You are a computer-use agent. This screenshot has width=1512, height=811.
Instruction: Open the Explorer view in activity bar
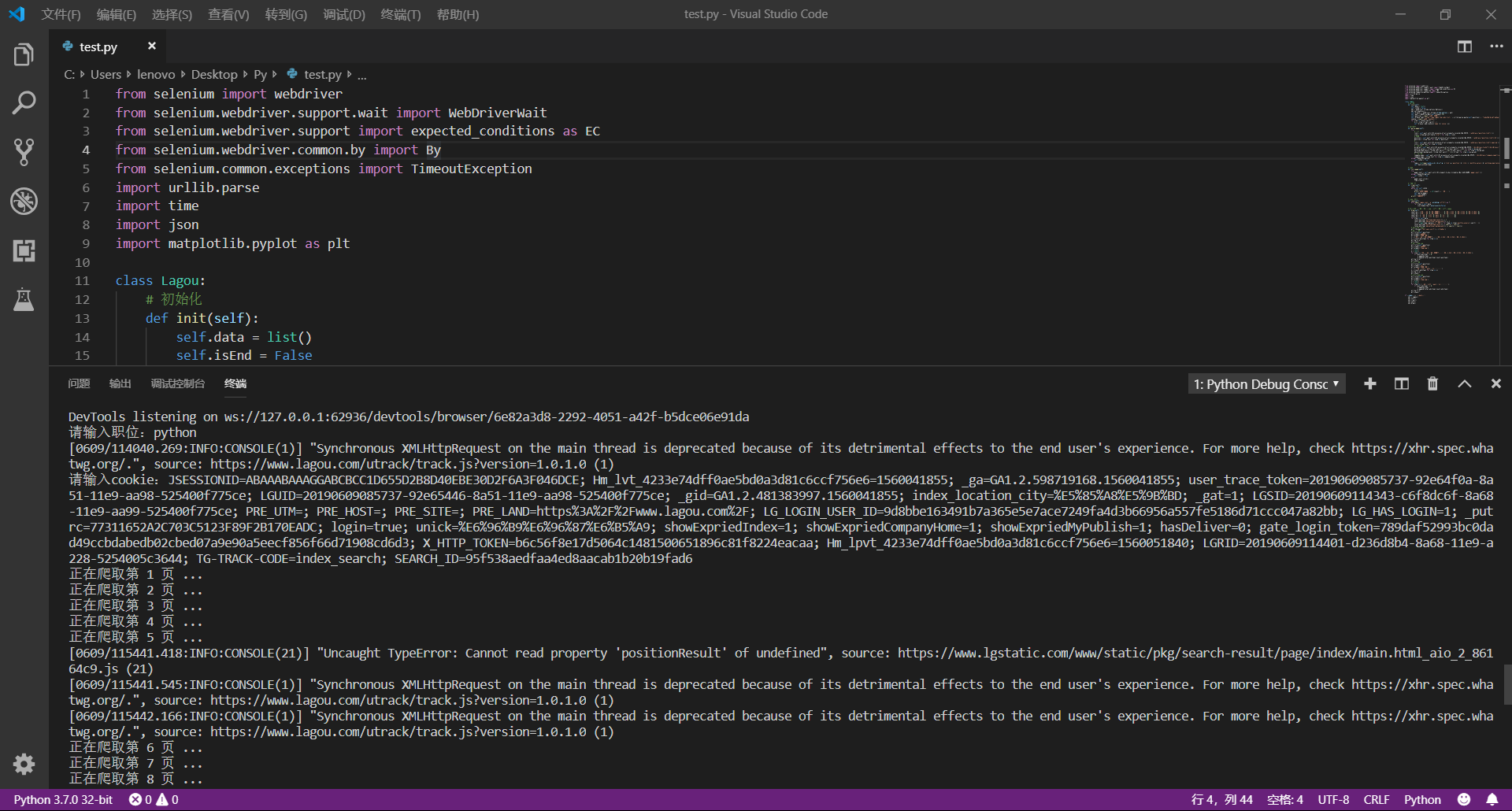point(24,54)
